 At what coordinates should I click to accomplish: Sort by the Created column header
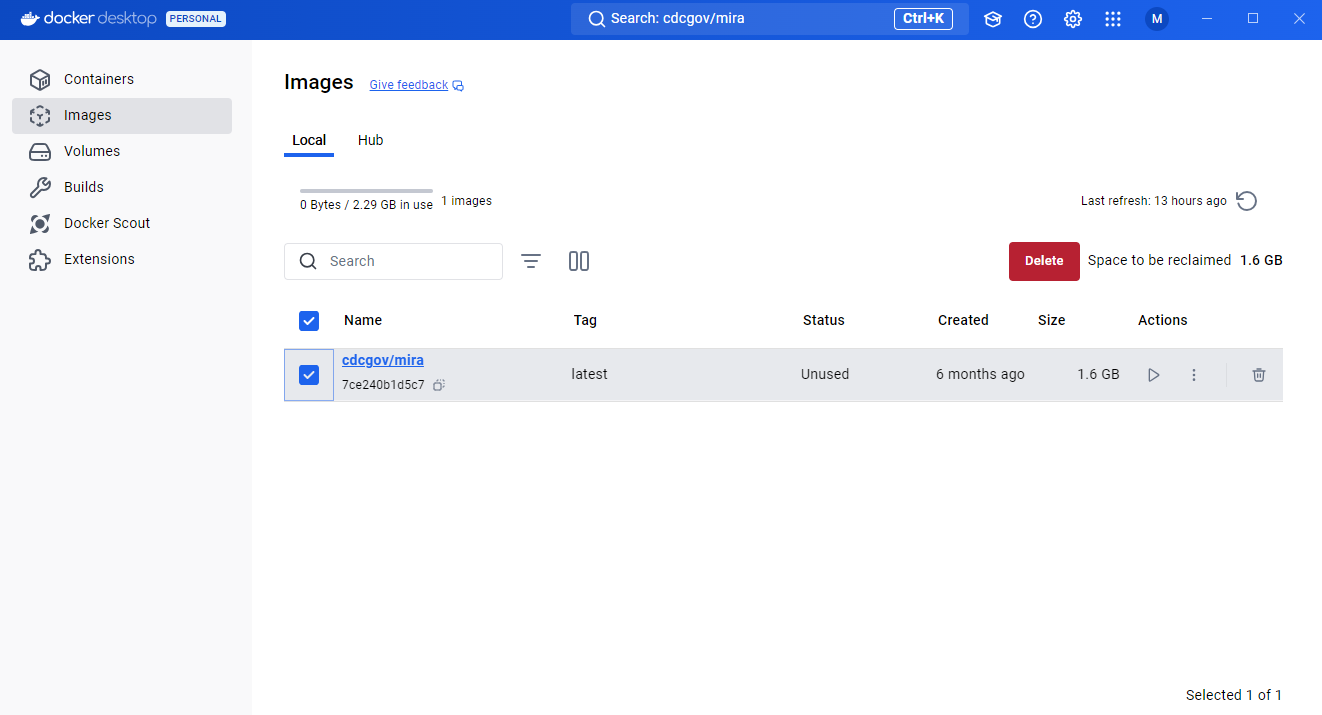click(963, 320)
